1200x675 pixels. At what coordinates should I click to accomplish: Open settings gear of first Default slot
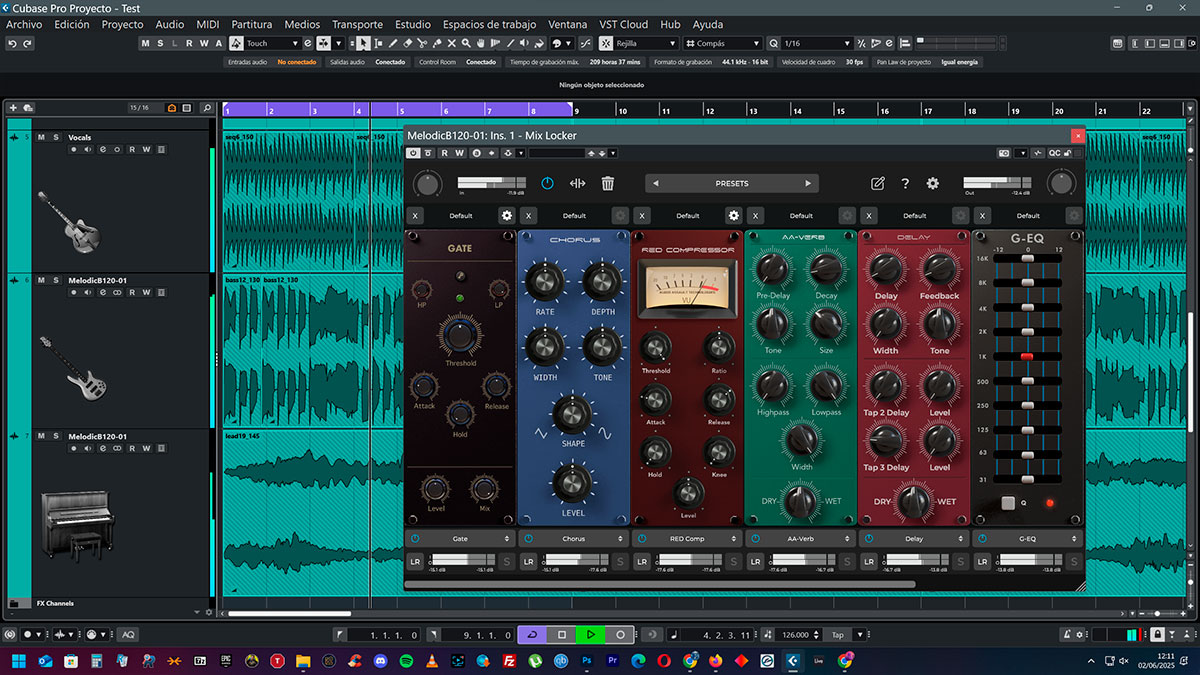point(507,215)
